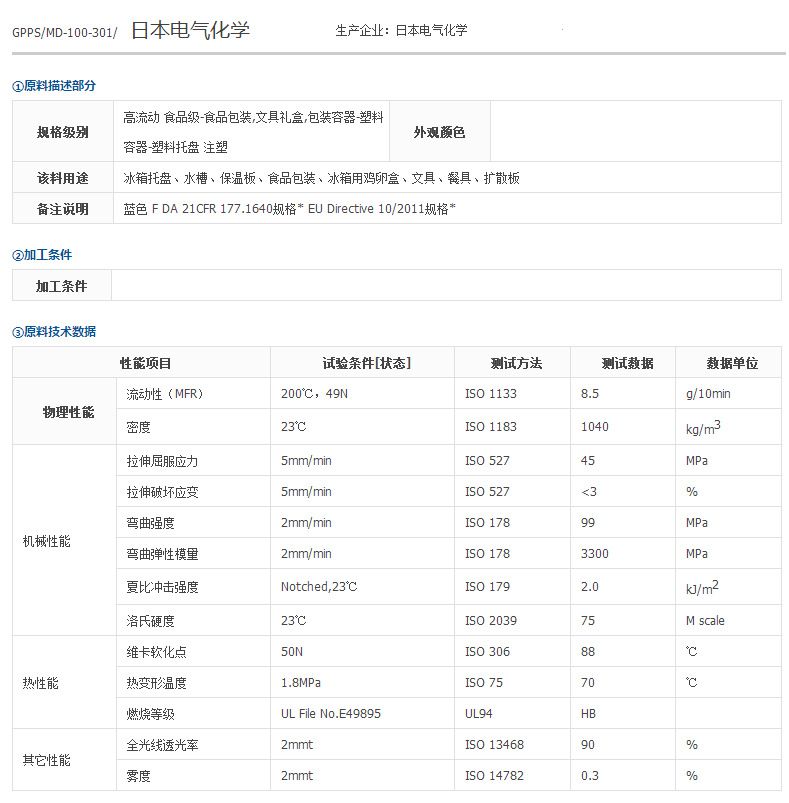
Task: Click the 弯曲强度 property cell
Action: coord(194,523)
